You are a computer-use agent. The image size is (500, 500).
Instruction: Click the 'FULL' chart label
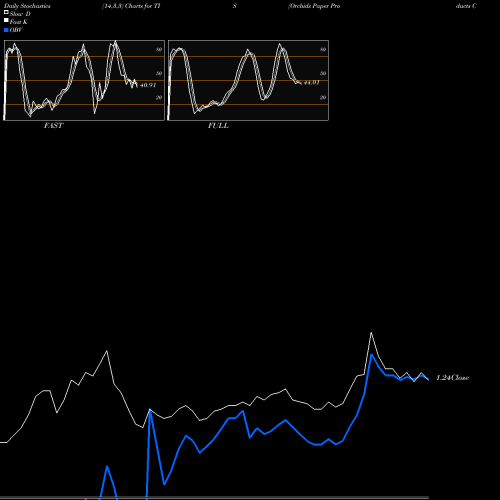coord(218,126)
